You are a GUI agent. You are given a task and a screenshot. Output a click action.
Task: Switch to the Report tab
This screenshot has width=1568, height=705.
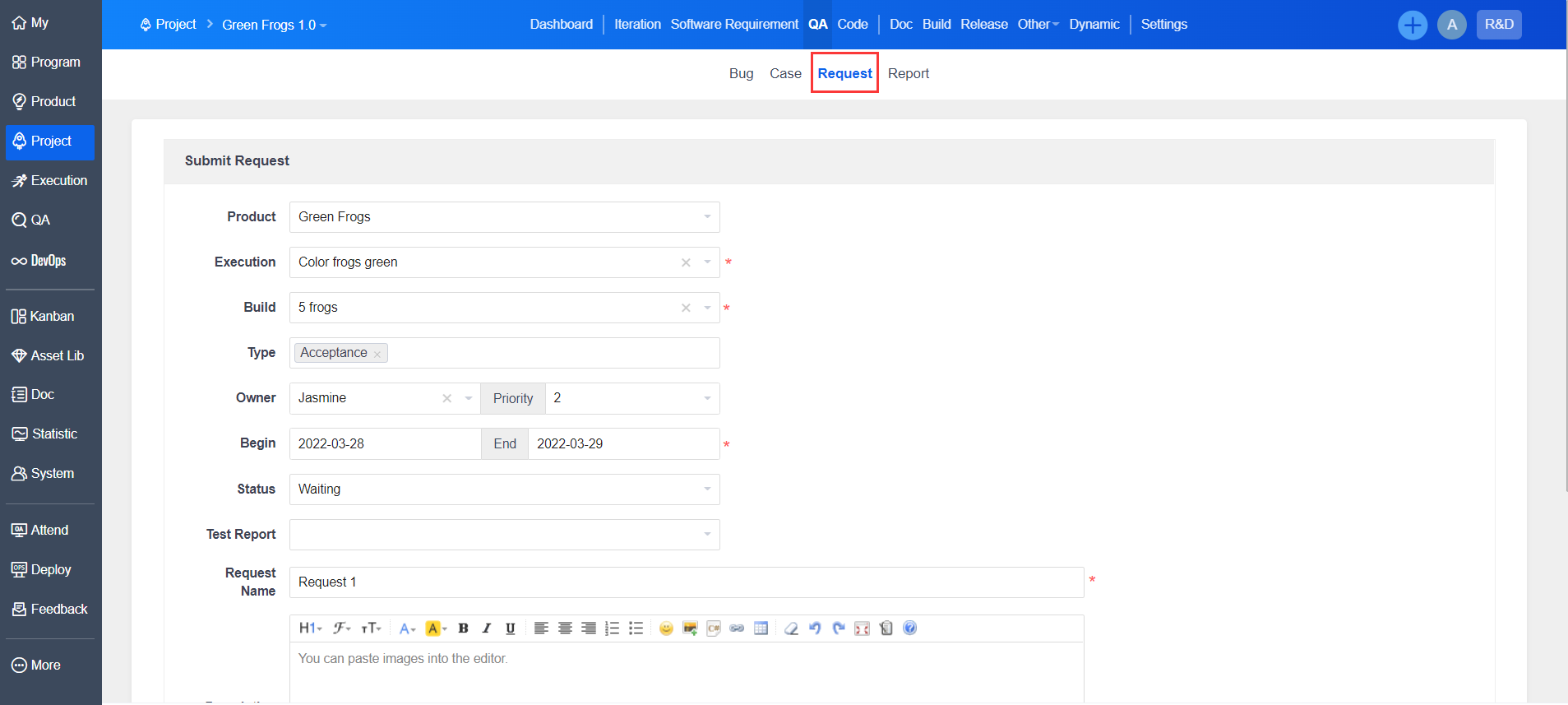(x=909, y=73)
